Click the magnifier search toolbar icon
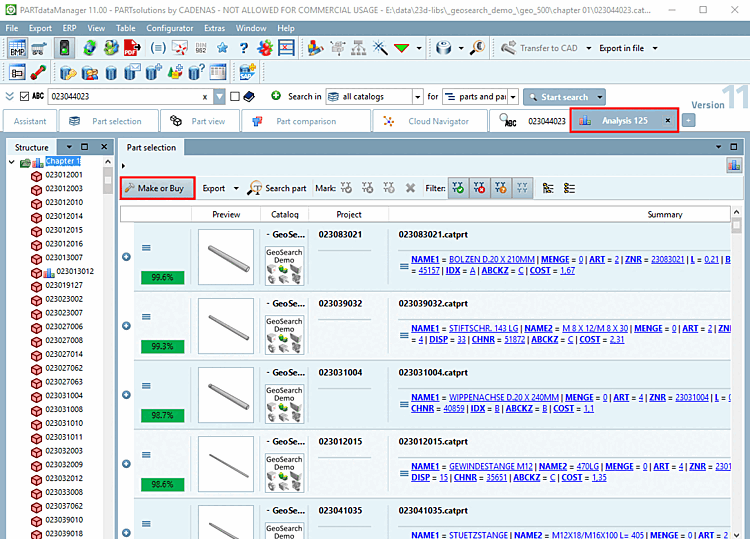 (x=477, y=48)
